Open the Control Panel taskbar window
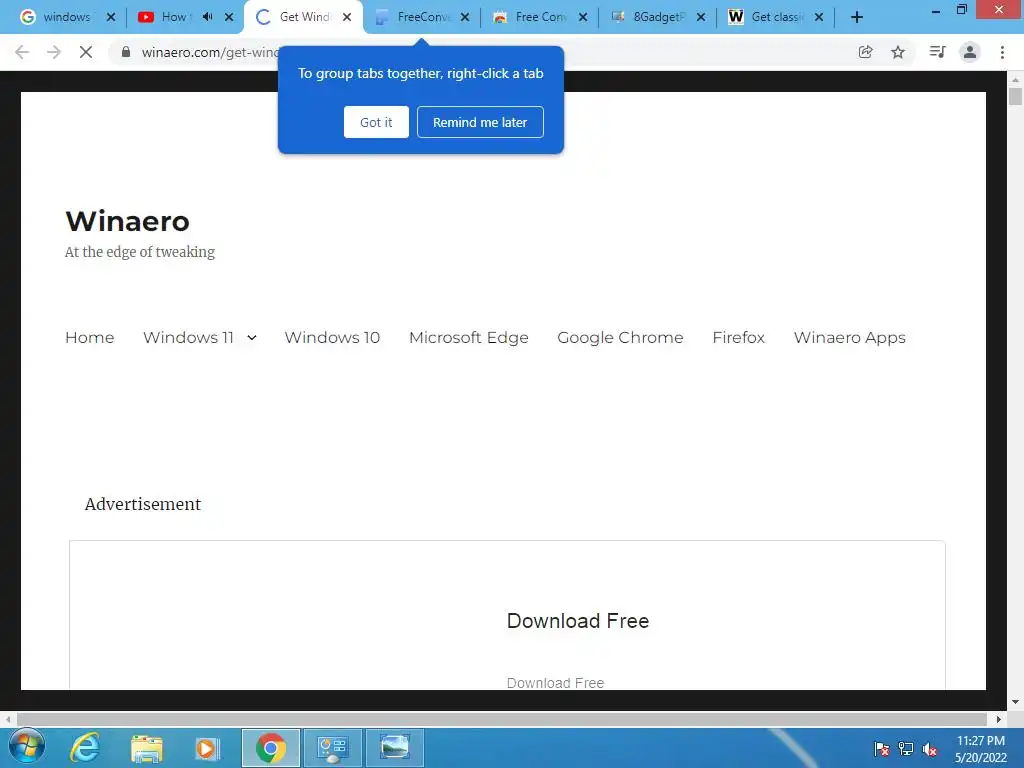The image size is (1024, 768). point(332,748)
